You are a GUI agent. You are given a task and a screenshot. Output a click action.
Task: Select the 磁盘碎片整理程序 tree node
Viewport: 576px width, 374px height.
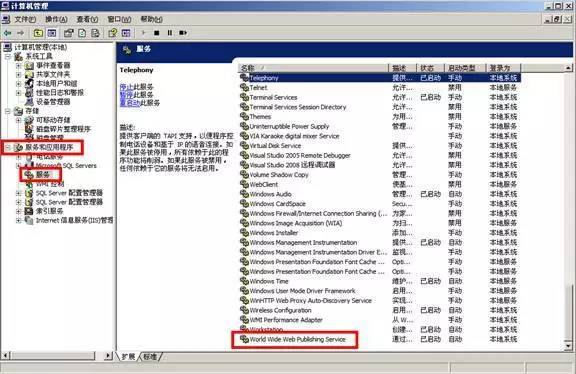(63, 129)
